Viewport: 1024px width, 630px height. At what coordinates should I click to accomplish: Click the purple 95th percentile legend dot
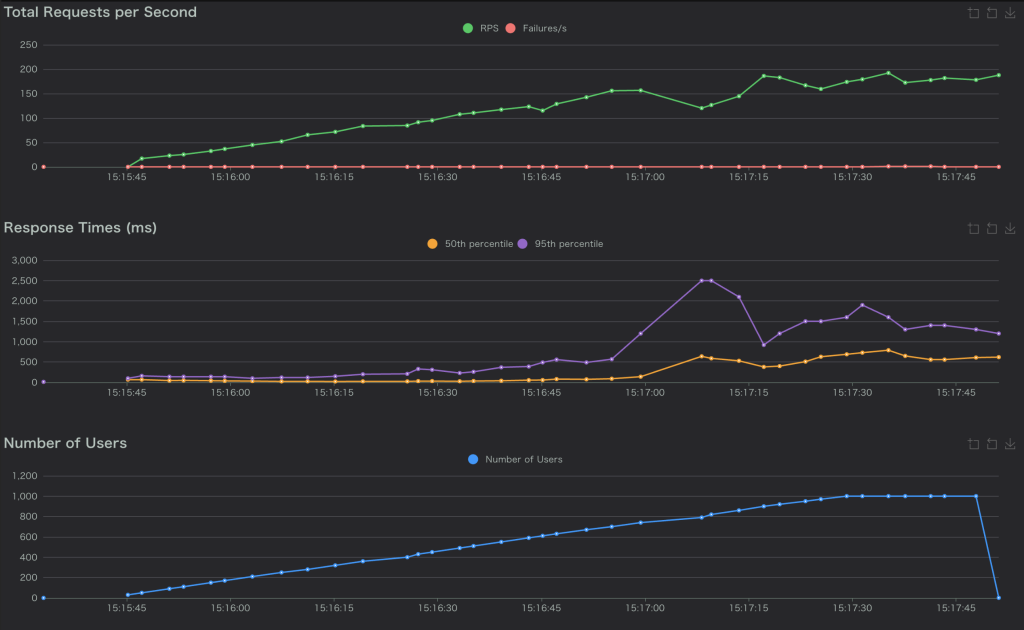(523, 244)
